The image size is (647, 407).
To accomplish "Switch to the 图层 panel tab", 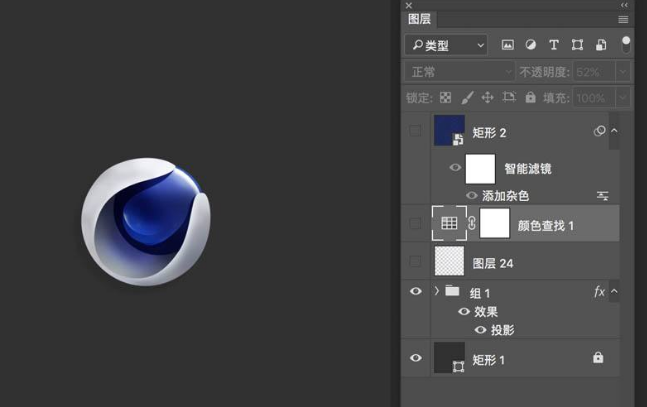I will click(x=419, y=19).
